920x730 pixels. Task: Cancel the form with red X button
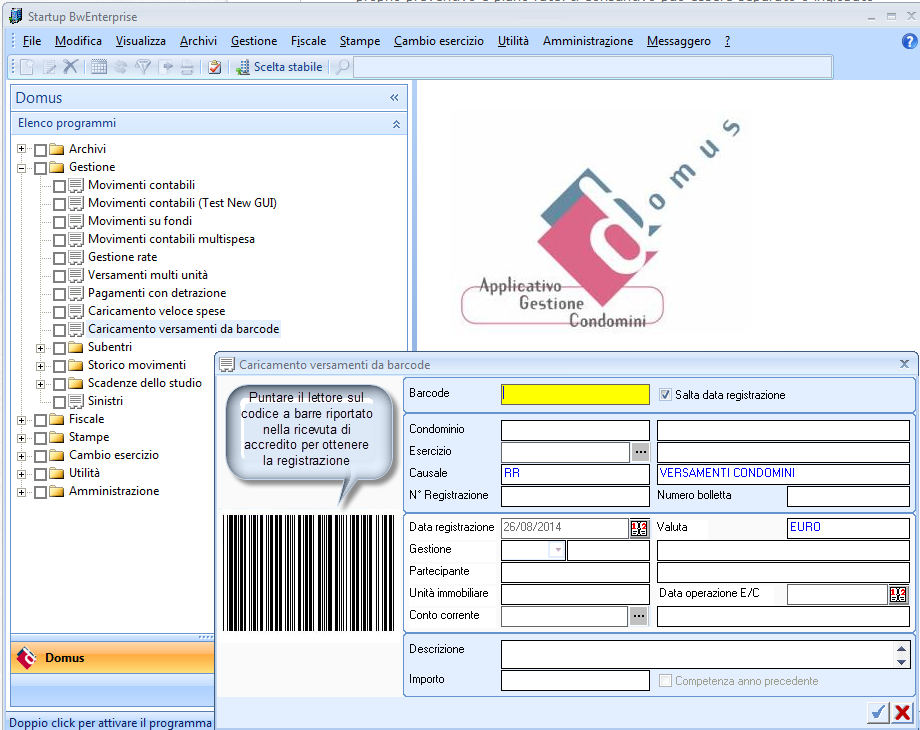[902, 712]
